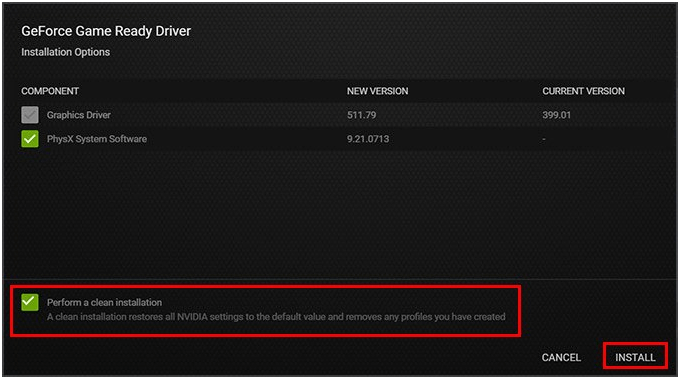Image resolution: width=680 pixels, height=379 pixels.
Task: Click the clean installation description text
Action: [276, 317]
